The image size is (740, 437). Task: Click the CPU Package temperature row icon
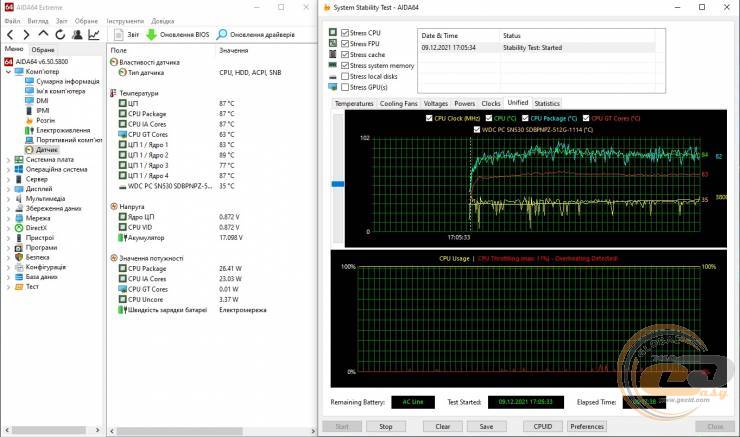point(123,114)
